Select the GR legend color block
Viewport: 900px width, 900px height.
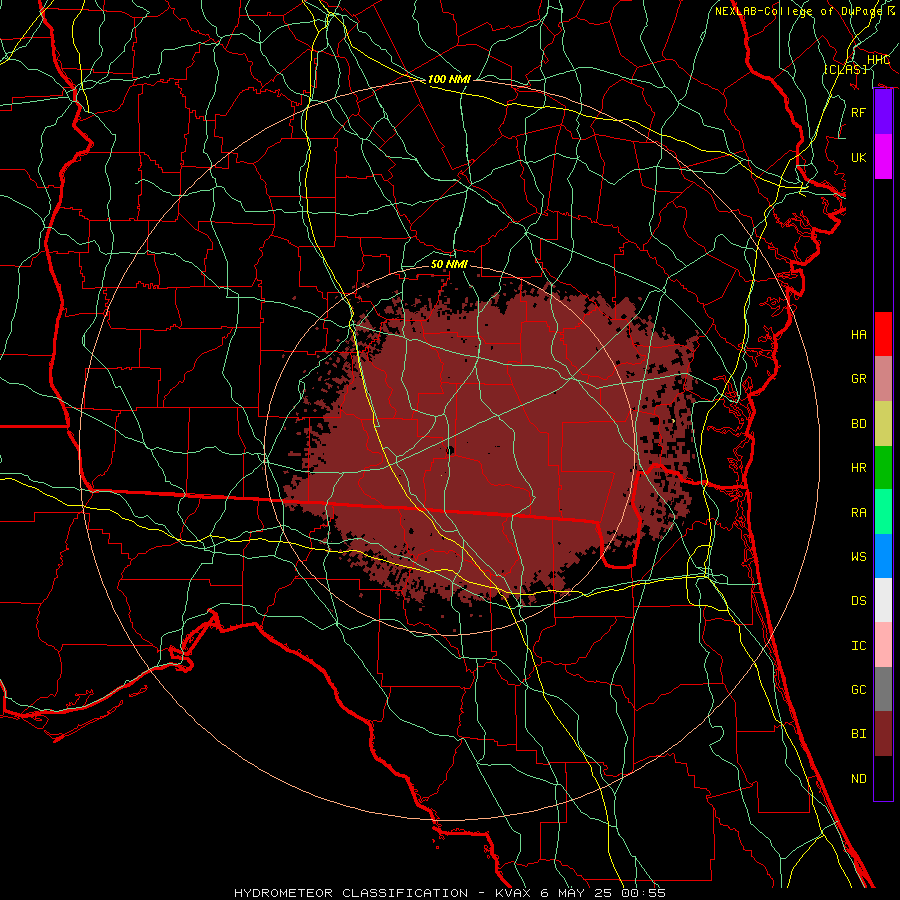tap(883, 378)
